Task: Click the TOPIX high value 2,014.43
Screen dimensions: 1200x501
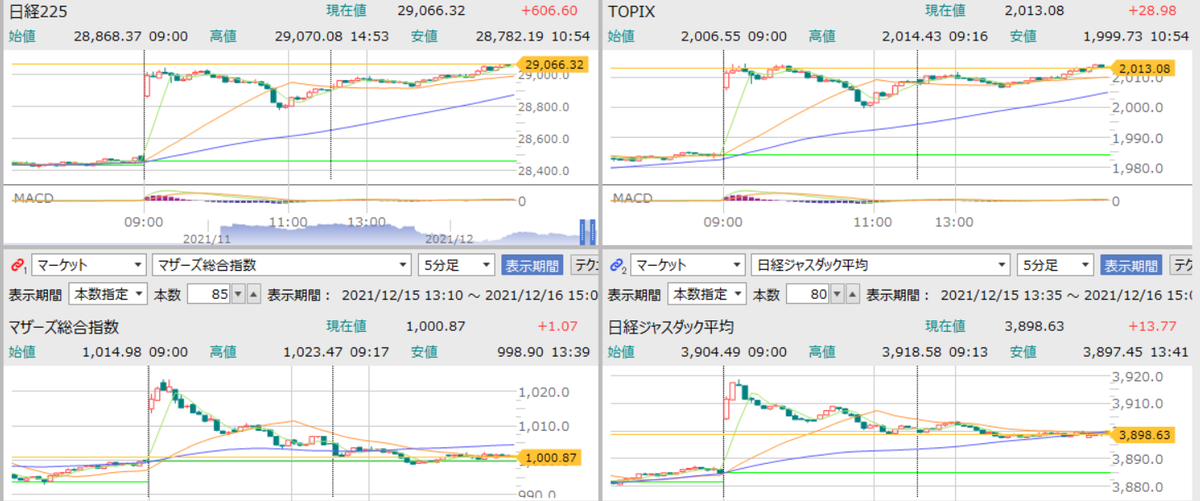Action: (911, 35)
